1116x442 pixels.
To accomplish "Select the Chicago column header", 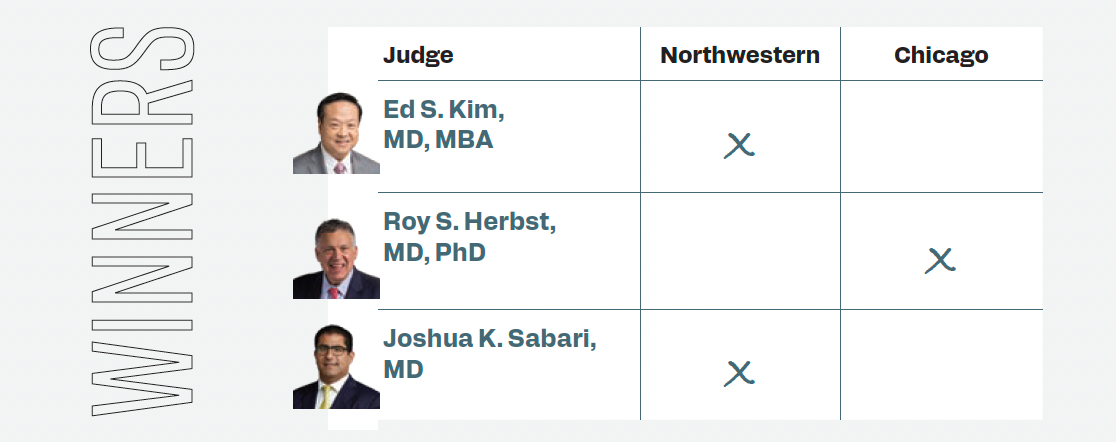I will [941, 55].
